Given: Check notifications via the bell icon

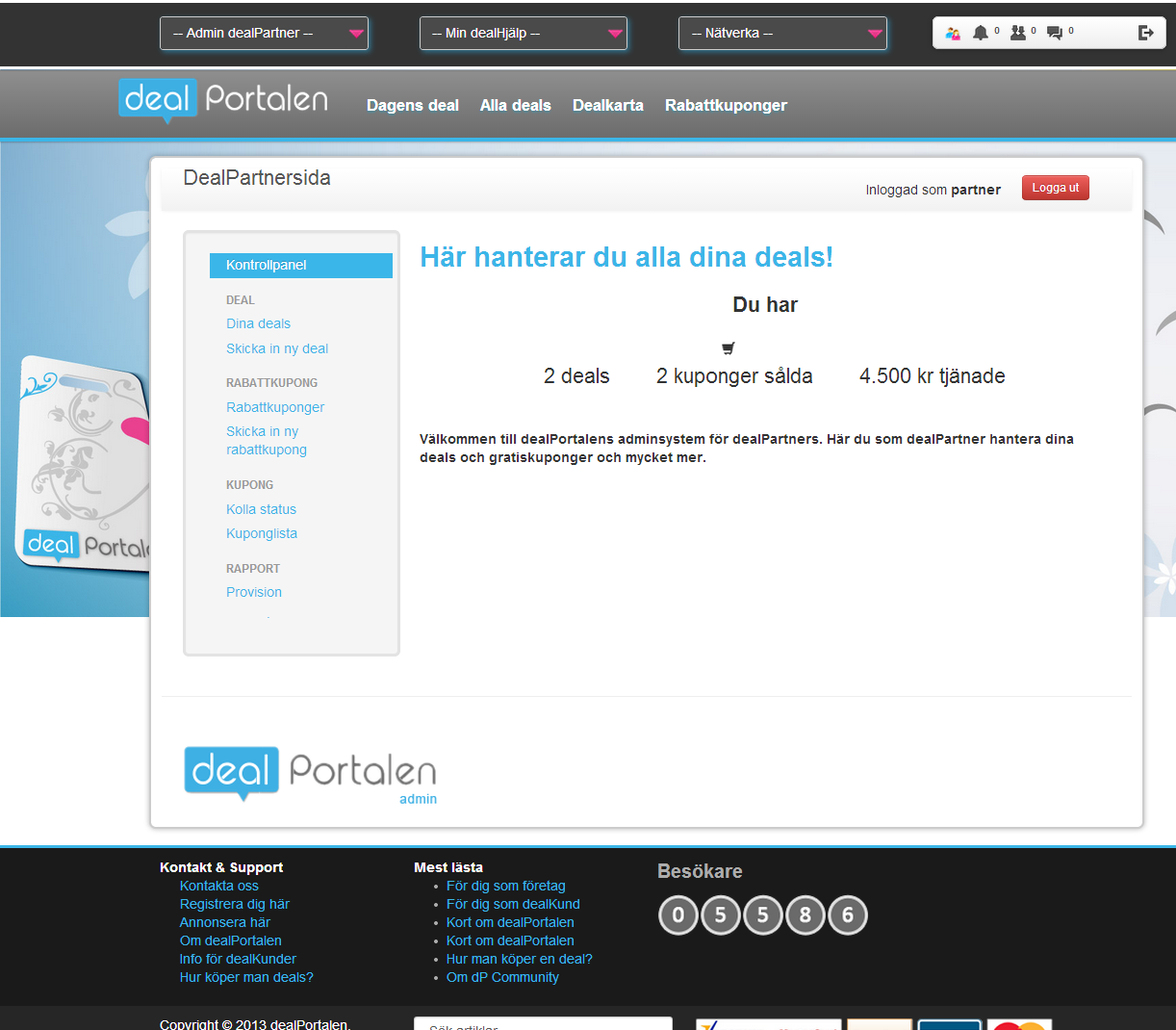Looking at the screenshot, I should (980, 32).
